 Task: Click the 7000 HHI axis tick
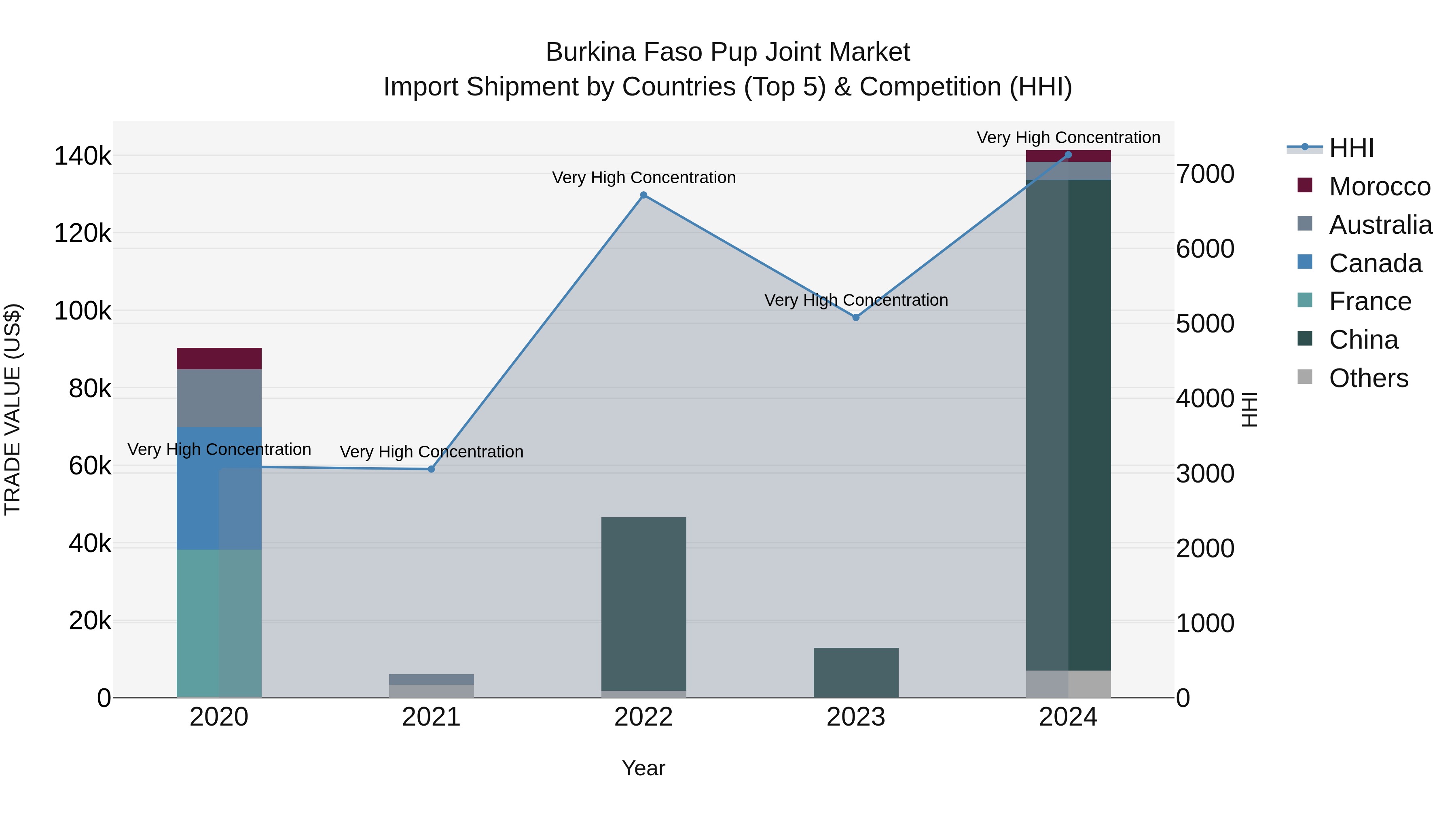(1206, 174)
